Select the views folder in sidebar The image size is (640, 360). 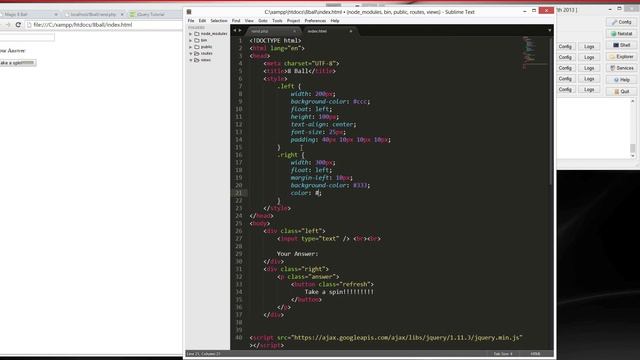pyautogui.click(x=205, y=60)
